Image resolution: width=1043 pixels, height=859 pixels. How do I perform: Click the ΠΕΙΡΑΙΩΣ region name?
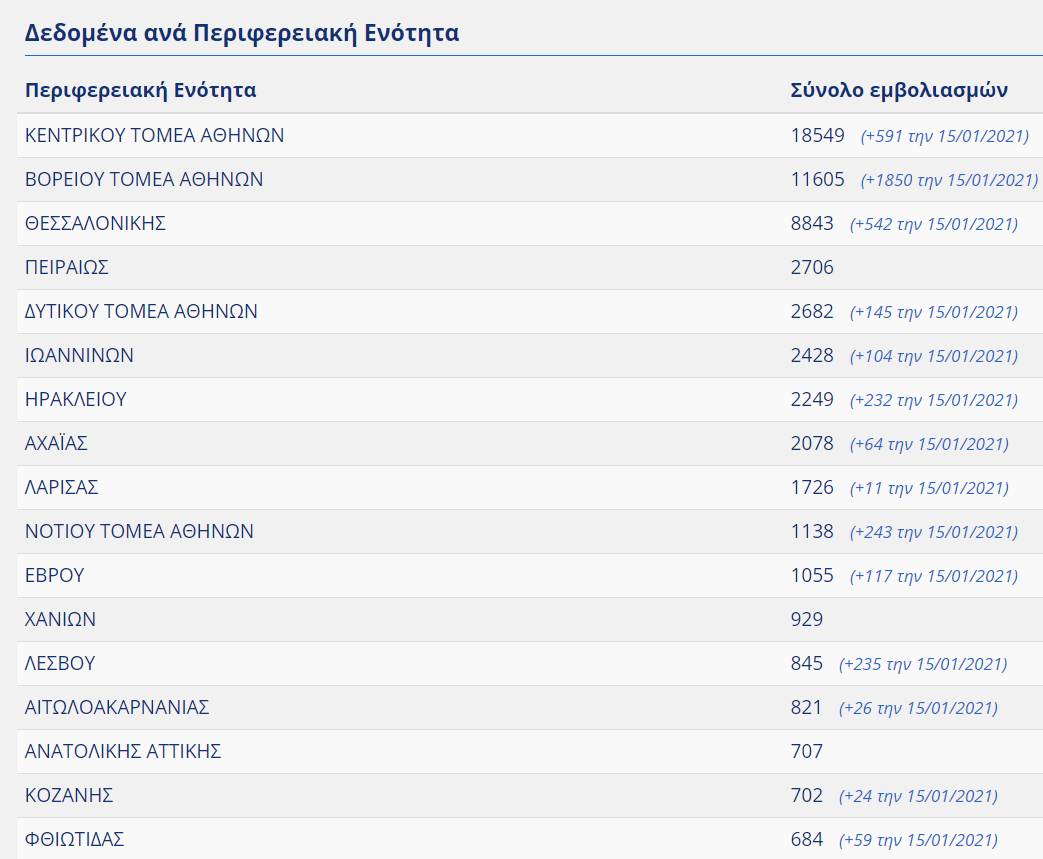click(66, 267)
